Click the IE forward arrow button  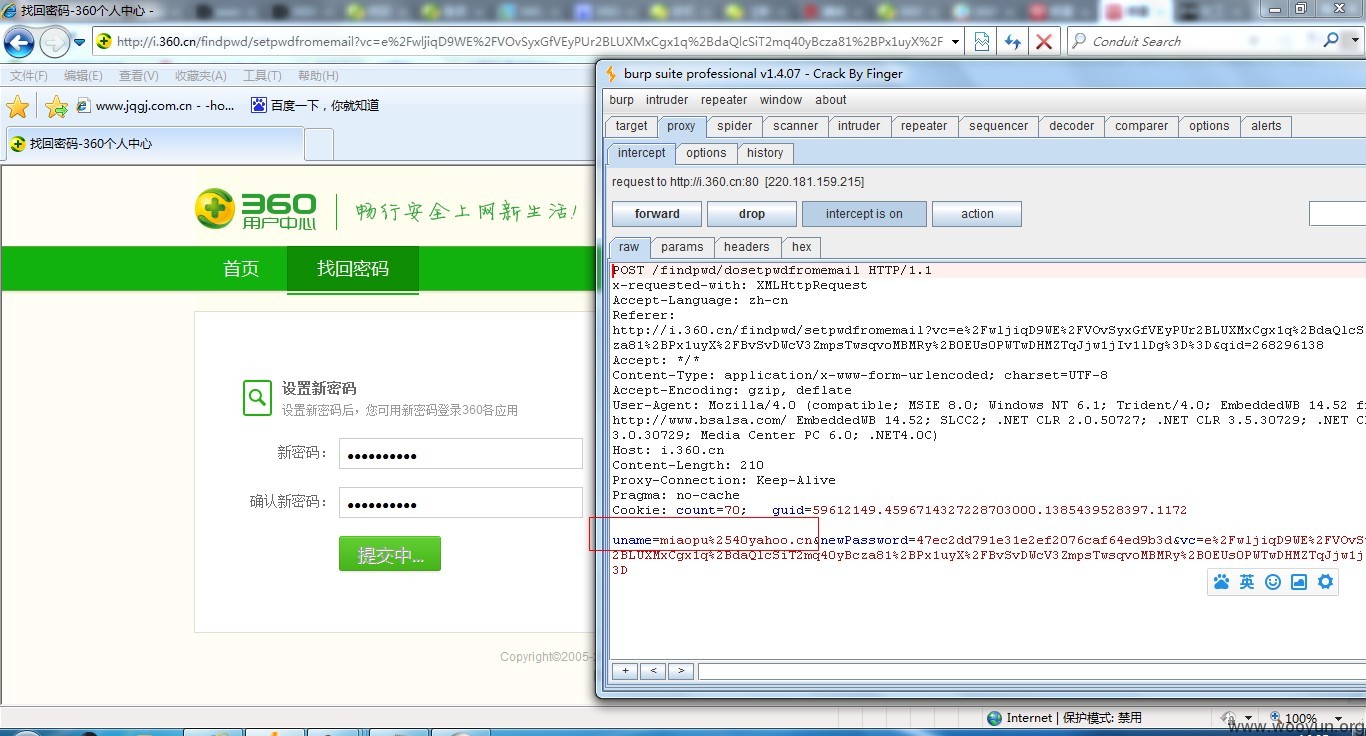(x=54, y=42)
